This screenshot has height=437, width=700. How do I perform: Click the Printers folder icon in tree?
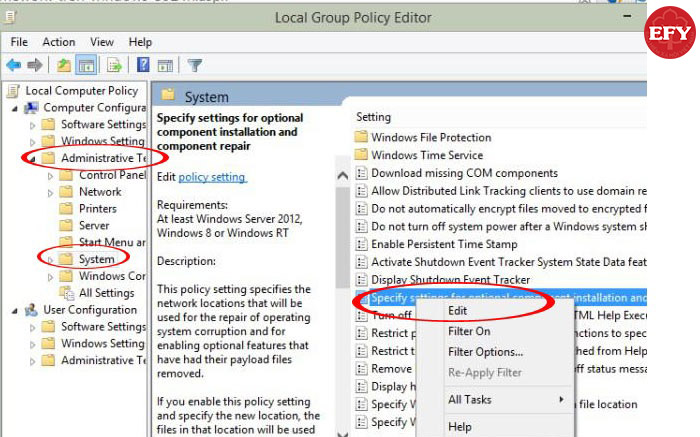66,208
